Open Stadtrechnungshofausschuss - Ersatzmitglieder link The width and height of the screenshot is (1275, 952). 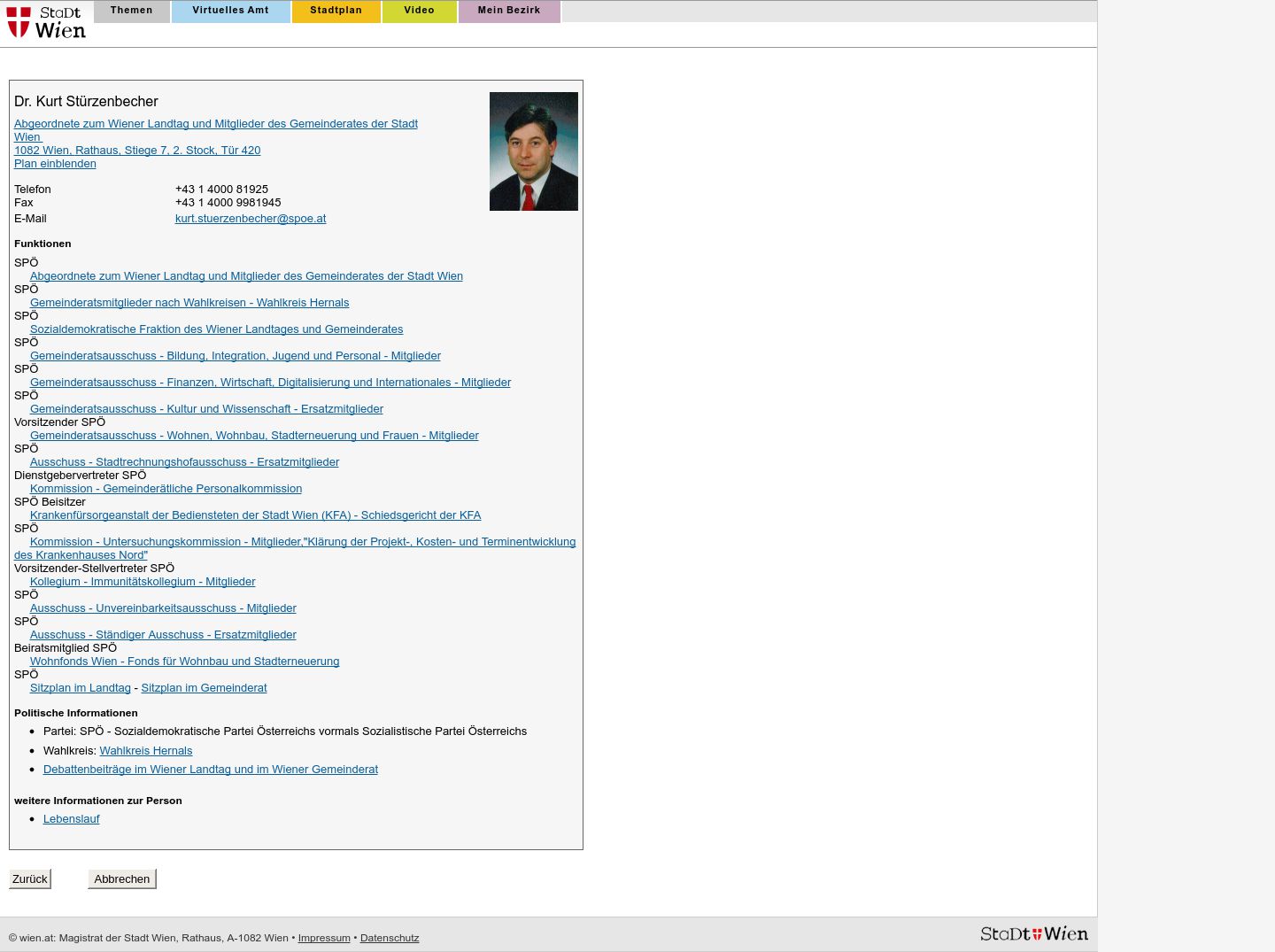tap(184, 462)
